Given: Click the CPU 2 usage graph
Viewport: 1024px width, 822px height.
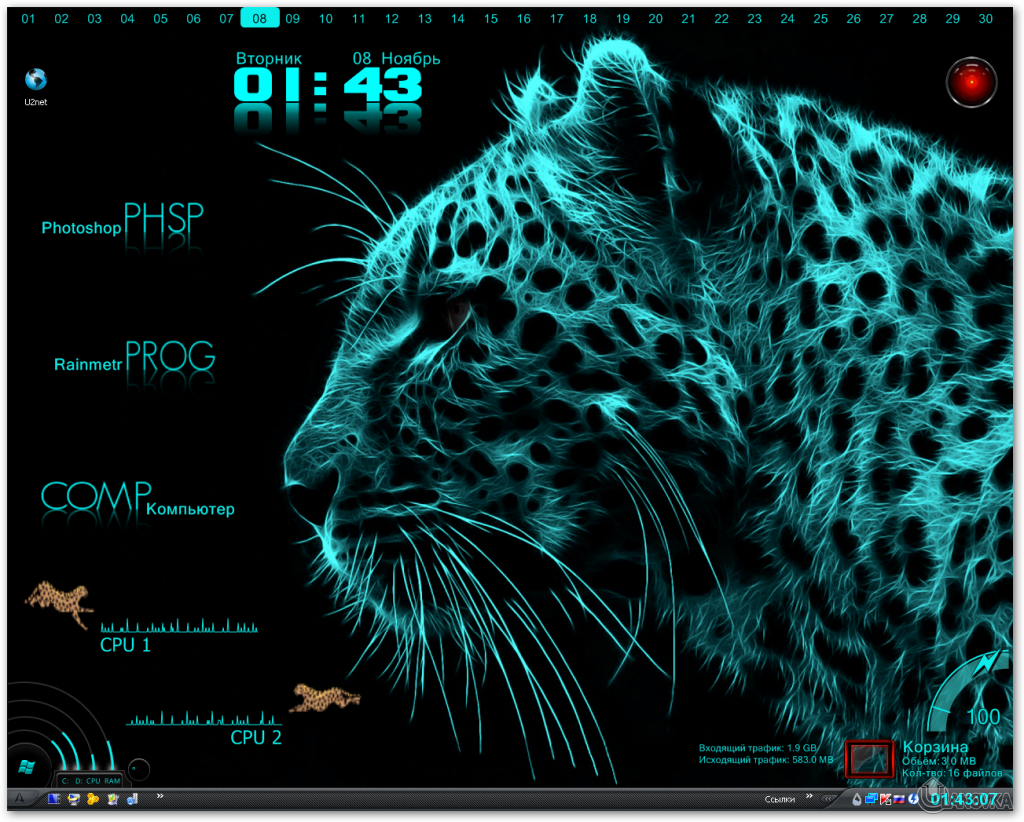Looking at the screenshot, I should tap(204, 718).
